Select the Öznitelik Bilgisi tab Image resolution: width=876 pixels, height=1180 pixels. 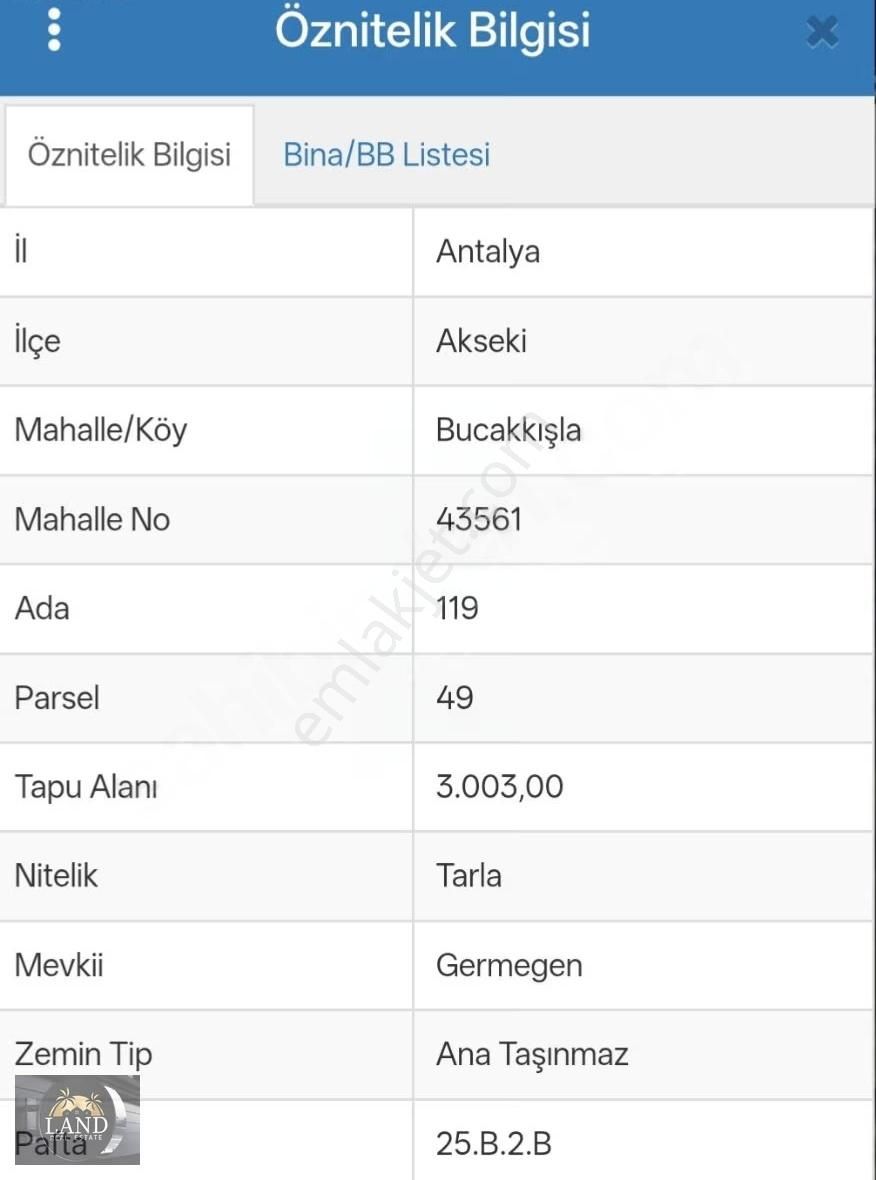pos(128,155)
